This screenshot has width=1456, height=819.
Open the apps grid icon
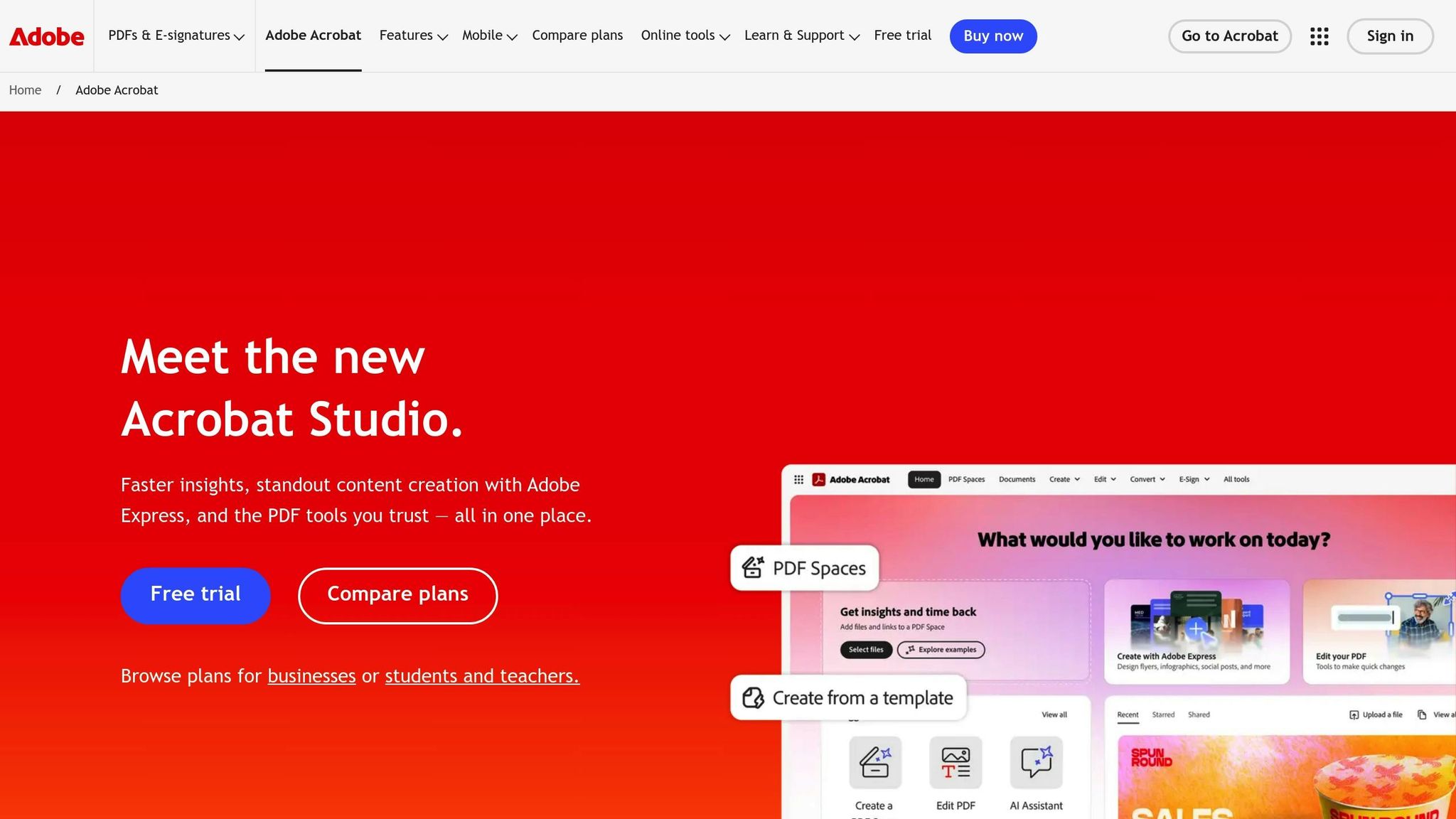[1319, 36]
